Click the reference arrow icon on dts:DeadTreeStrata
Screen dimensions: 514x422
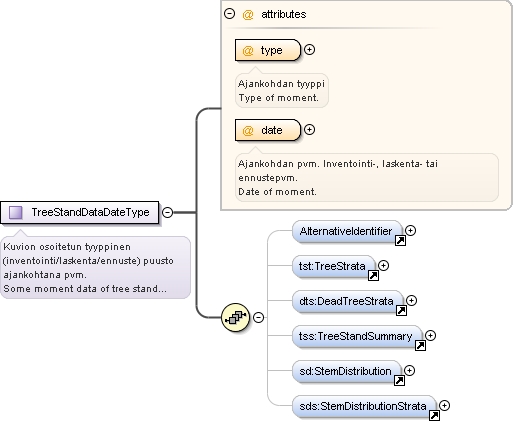click(401, 310)
